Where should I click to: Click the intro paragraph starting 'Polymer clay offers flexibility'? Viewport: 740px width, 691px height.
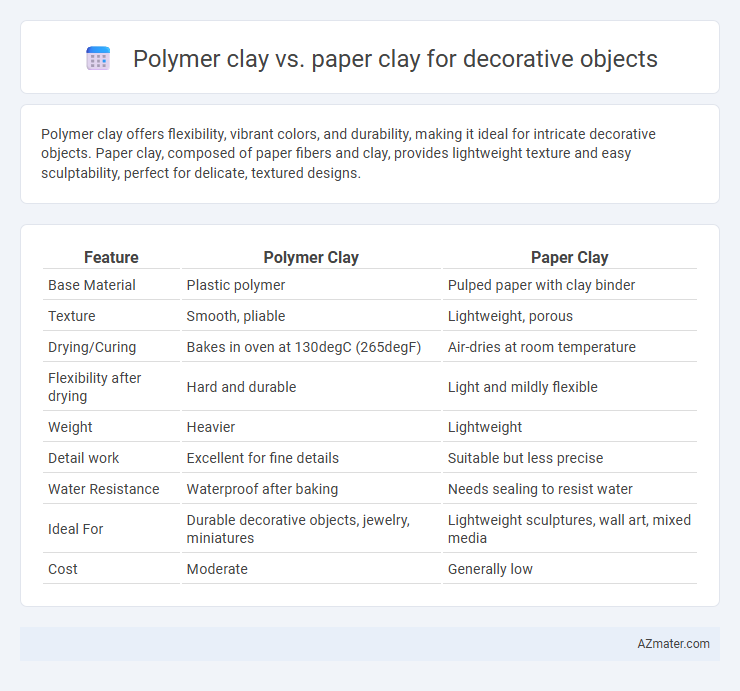tap(348, 153)
